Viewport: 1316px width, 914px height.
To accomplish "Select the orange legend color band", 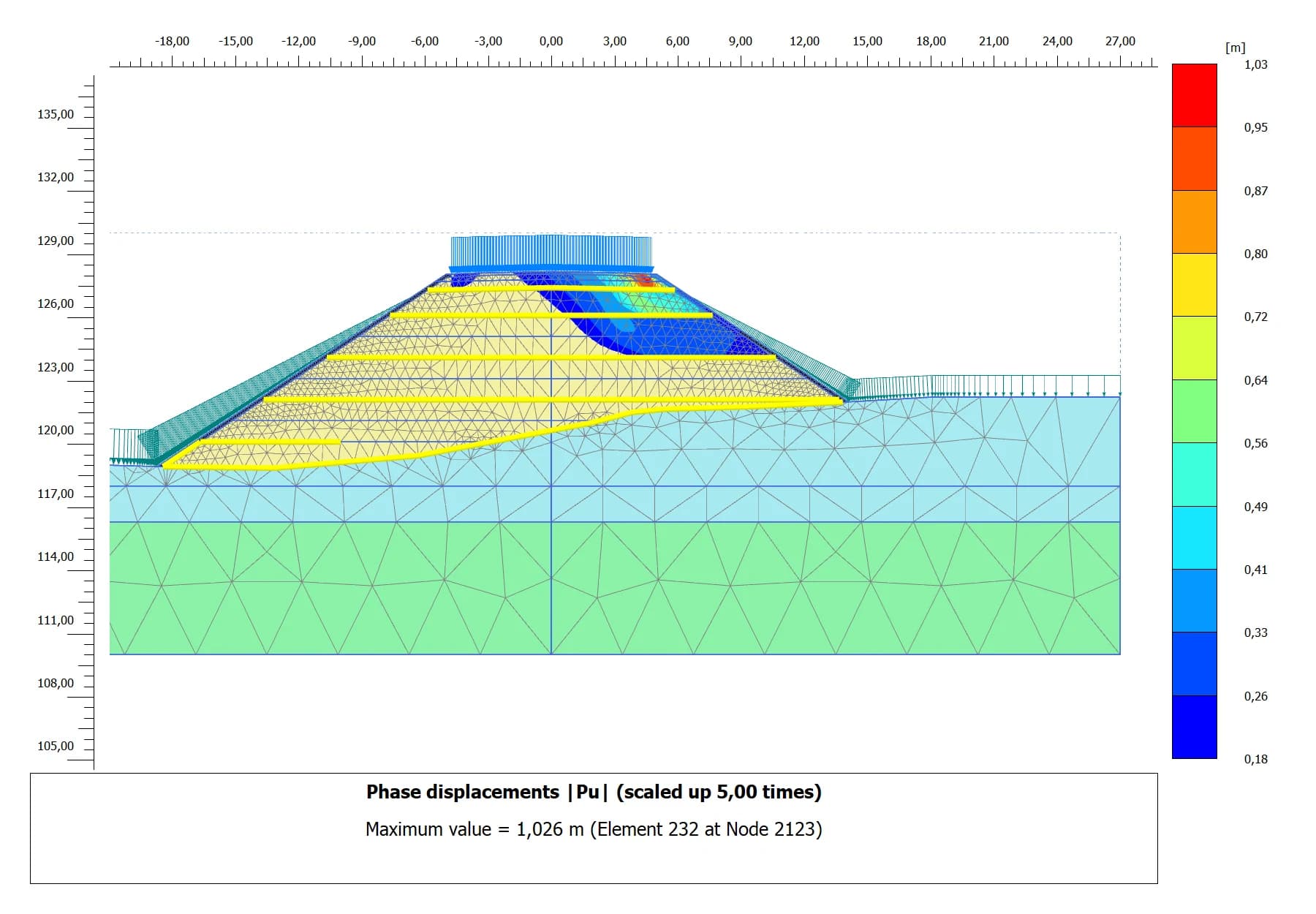I will (1194, 222).
